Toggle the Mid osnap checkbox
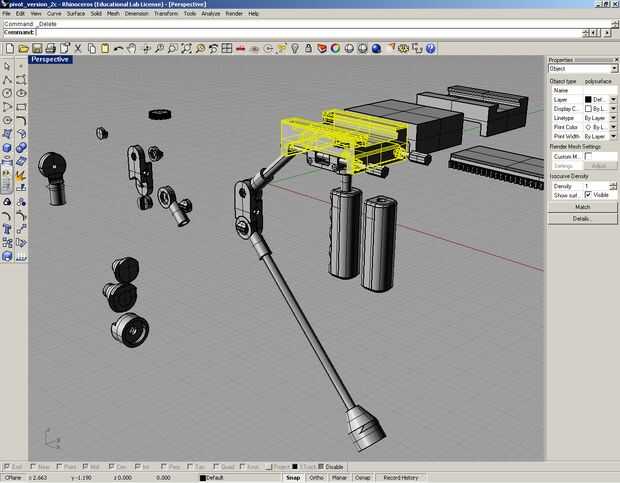 85,467
